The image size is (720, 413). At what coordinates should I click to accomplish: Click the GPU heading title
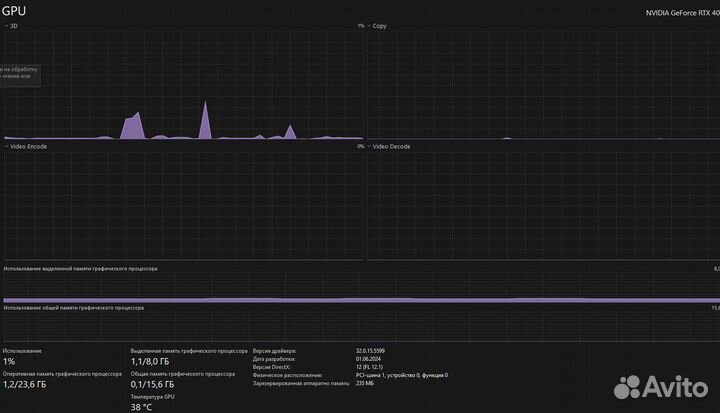pyautogui.click(x=13, y=9)
